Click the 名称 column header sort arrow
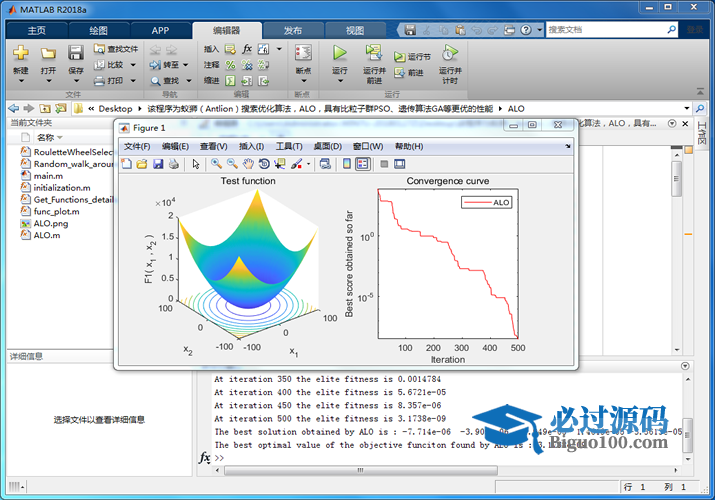 (60, 138)
